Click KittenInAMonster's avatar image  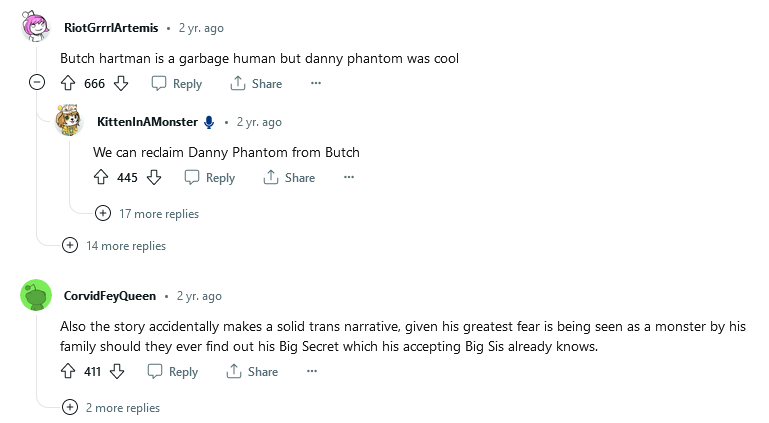pos(69,121)
